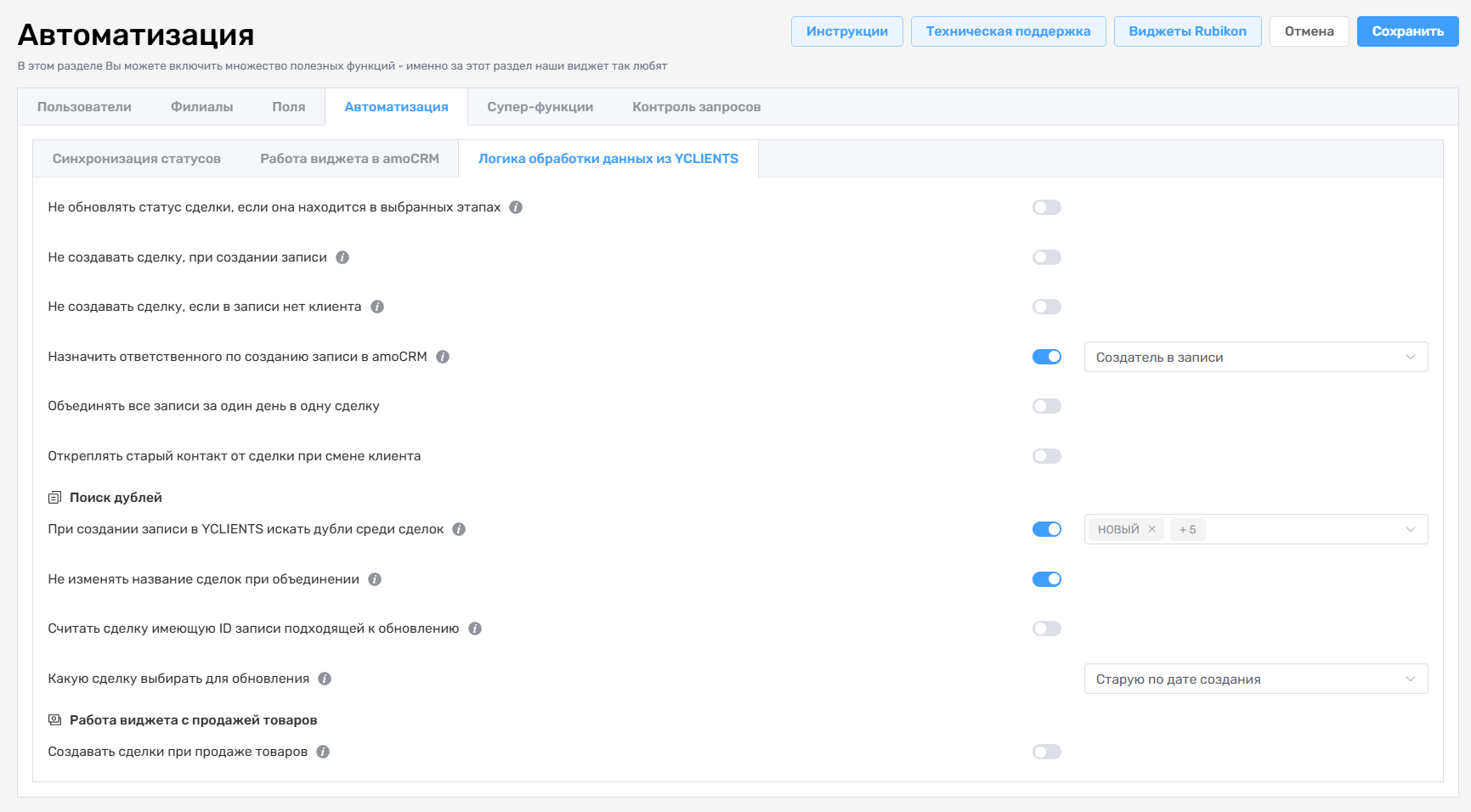
Task: Switch to the 'Пользователи' tab
Action: [x=84, y=107]
